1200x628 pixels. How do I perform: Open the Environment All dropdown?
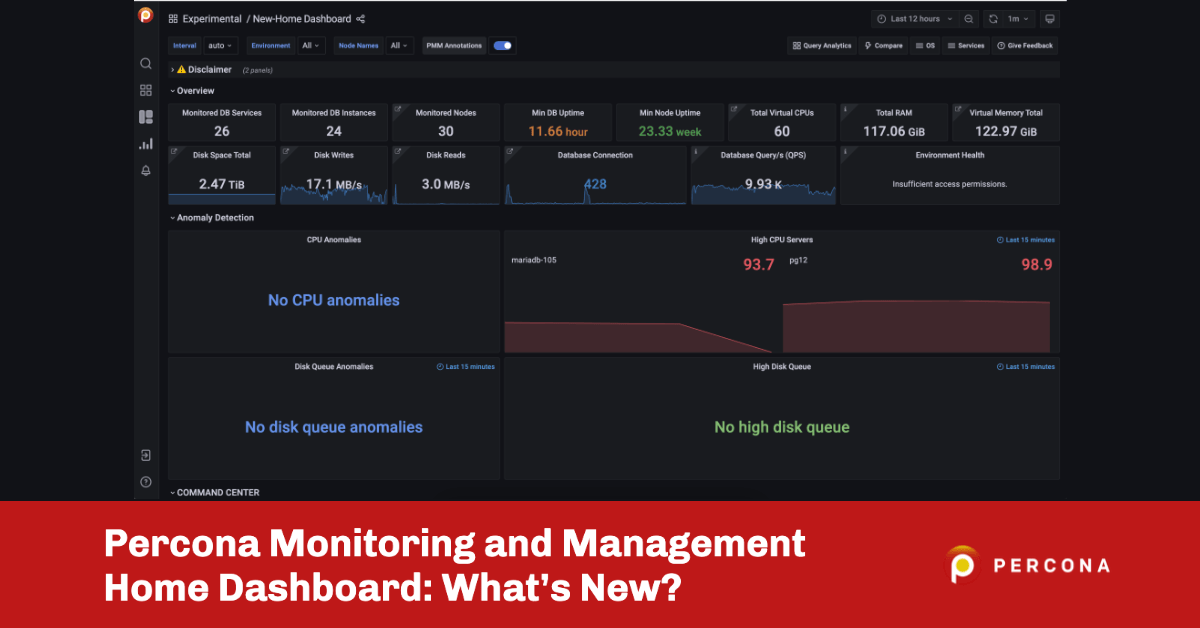click(313, 45)
